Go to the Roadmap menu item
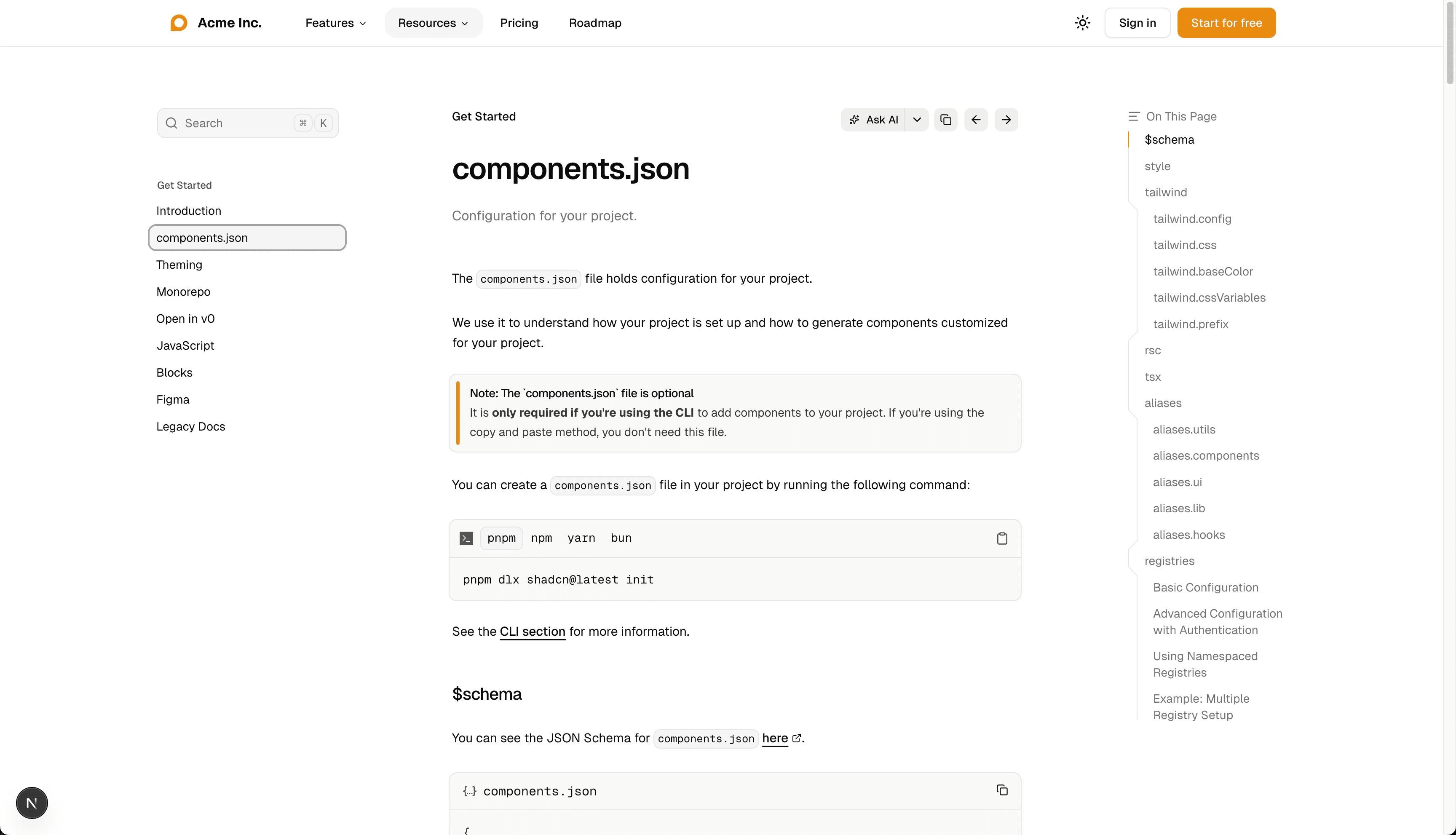Viewport: 1456px width, 835px height. [x=595, y=22]
